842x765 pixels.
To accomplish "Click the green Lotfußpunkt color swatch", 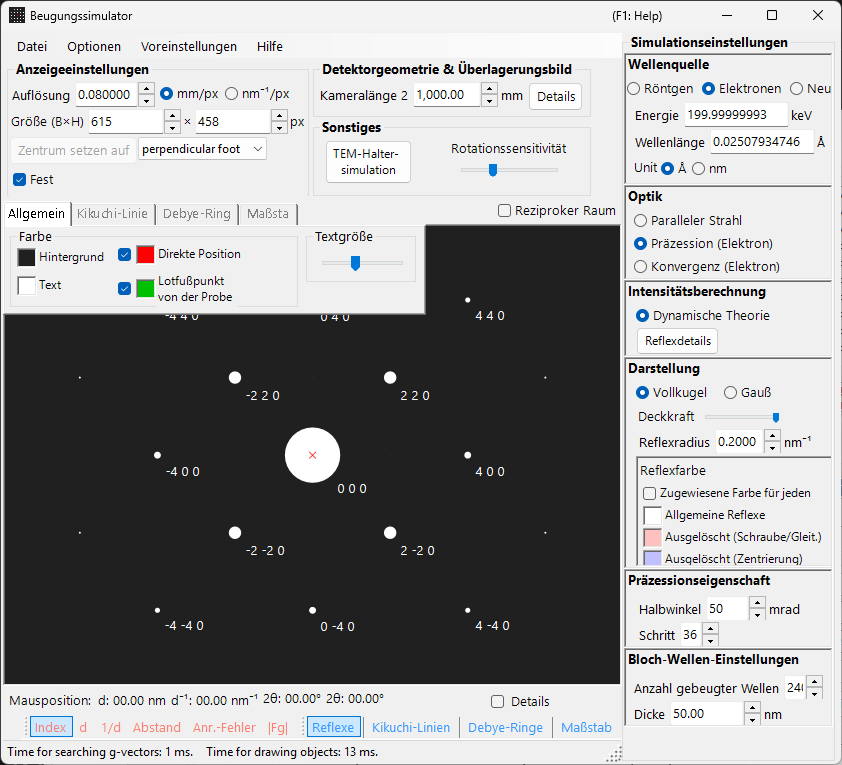I will click(x=145, y=288).
